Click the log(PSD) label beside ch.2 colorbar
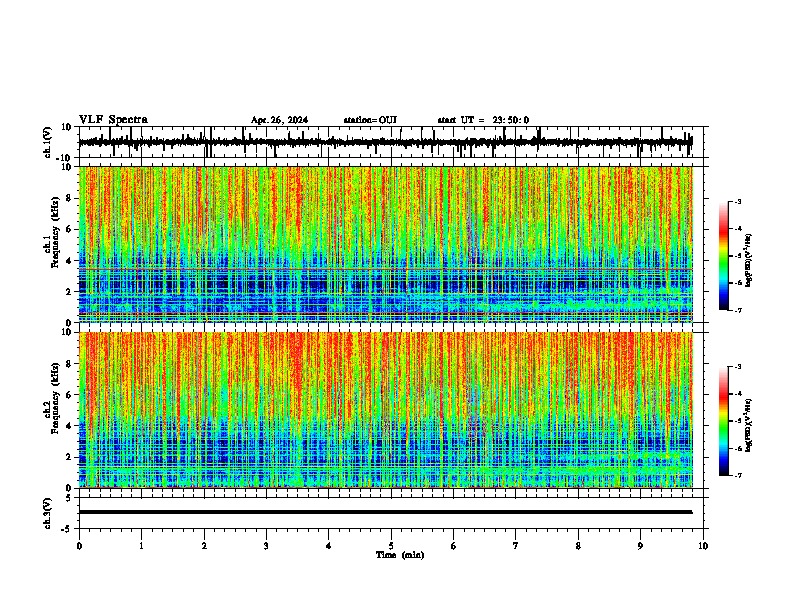 pos(748,425)
